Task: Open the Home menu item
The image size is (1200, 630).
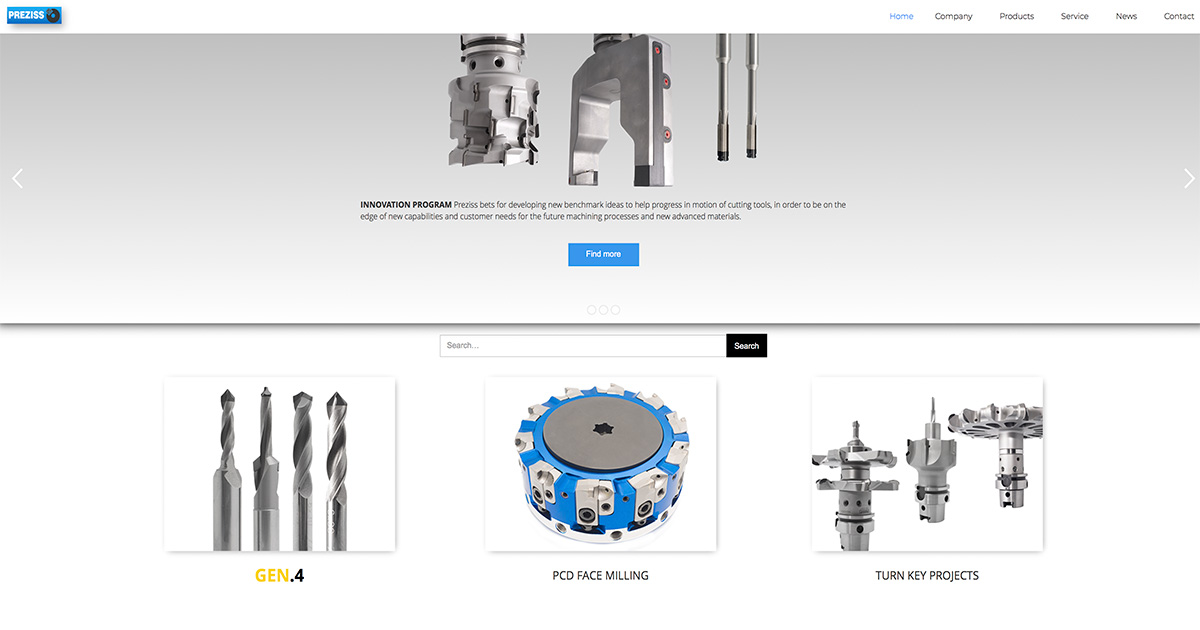Action: (x=901, y=16)
